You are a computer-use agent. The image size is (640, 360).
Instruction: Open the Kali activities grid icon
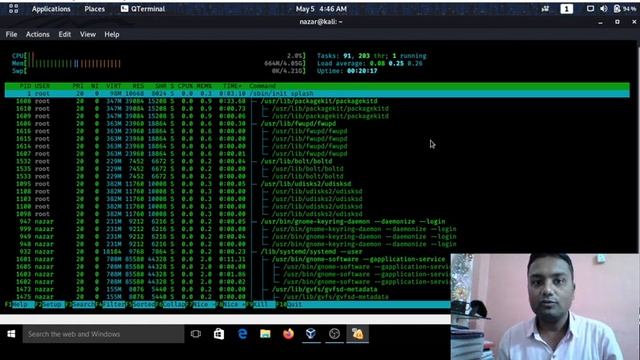(x=13, y=9)
